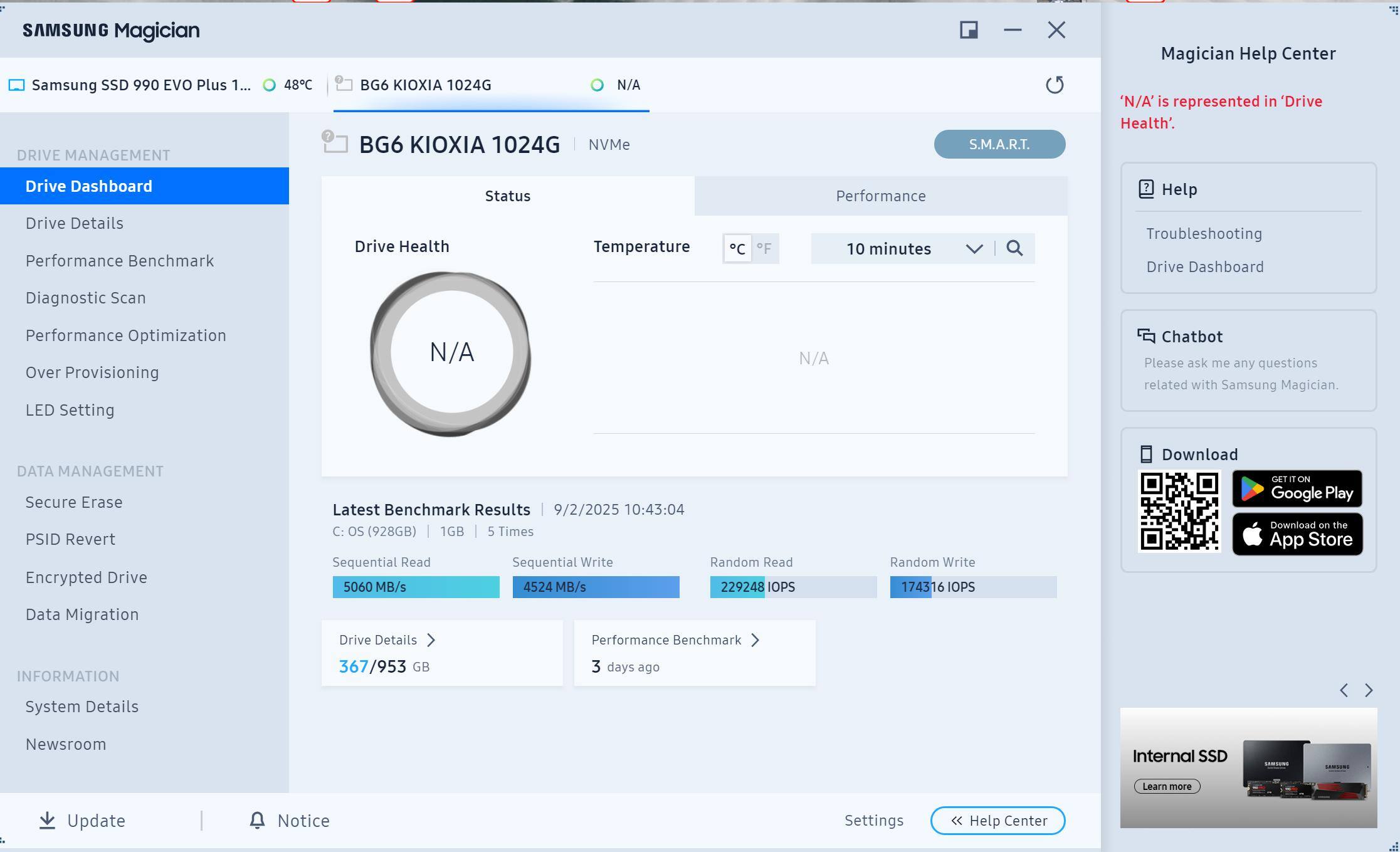Click Sequential Read 5060 MB/s bar
1400x852 pixels.
pyautogui.click(x=416, y=587)
